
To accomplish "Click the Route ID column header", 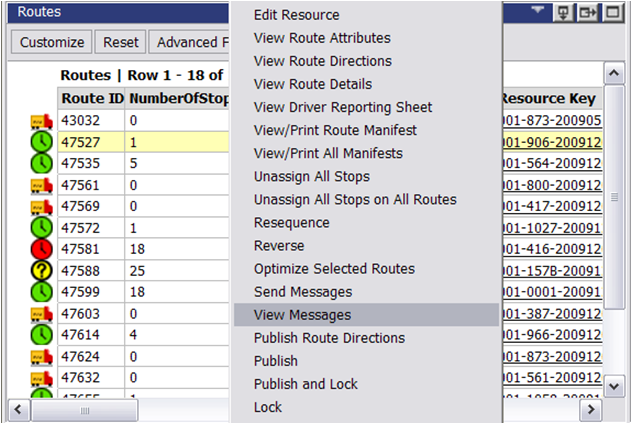I will click(92, 99).
